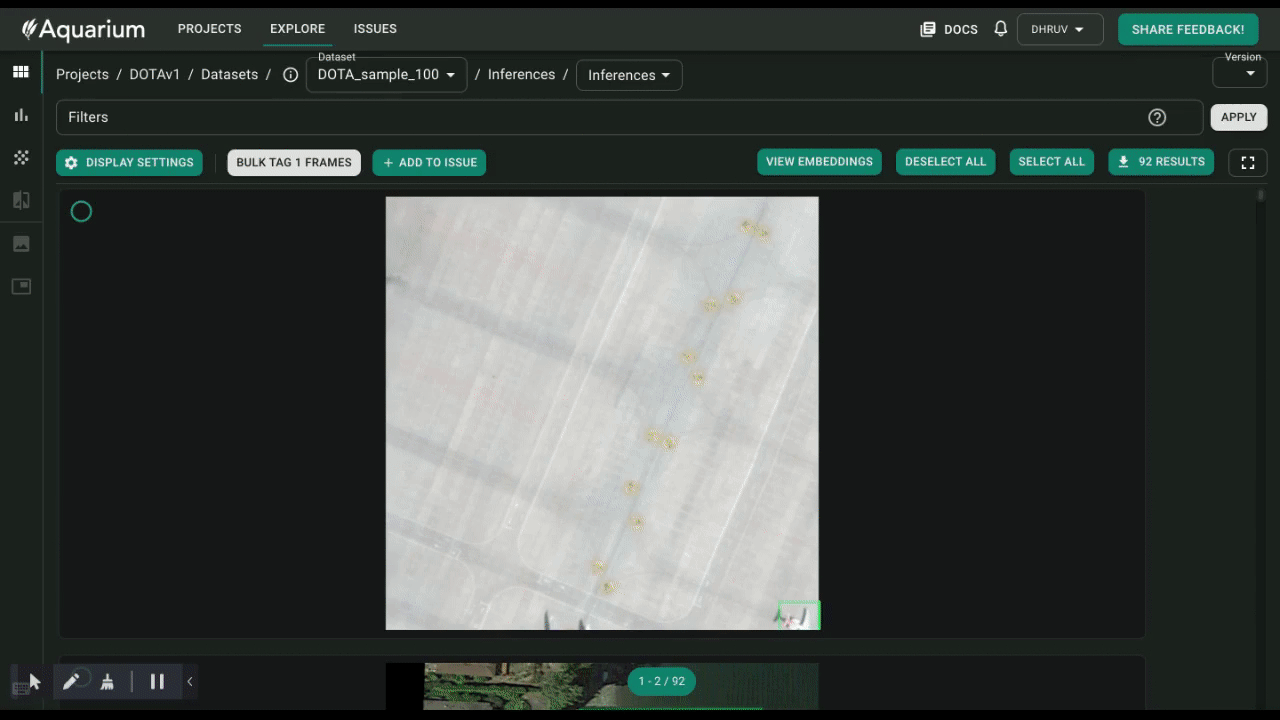Open the image view sidebar icon
Image resolution: width=1280 pixels, height=720 pixels.
point(21,244)
